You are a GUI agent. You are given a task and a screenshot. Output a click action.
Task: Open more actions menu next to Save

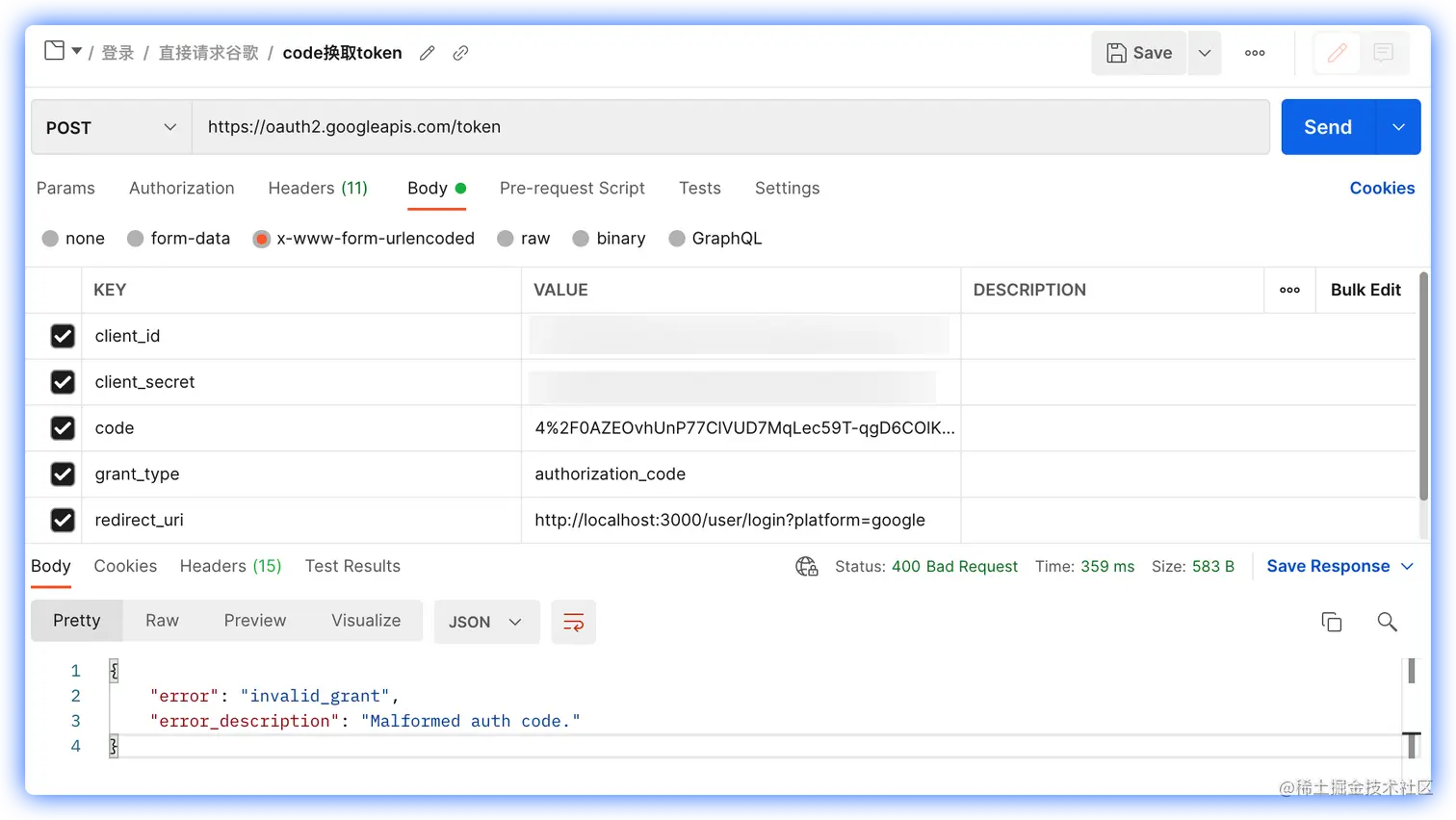pos(1255,53)
